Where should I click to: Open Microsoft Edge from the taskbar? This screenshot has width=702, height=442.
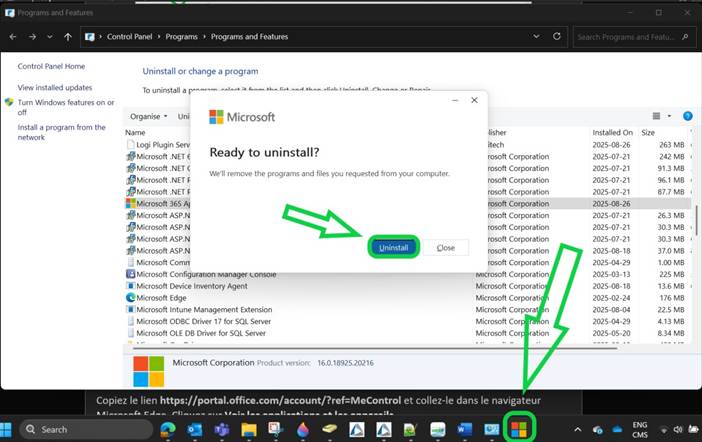click(x=168, y=429)
